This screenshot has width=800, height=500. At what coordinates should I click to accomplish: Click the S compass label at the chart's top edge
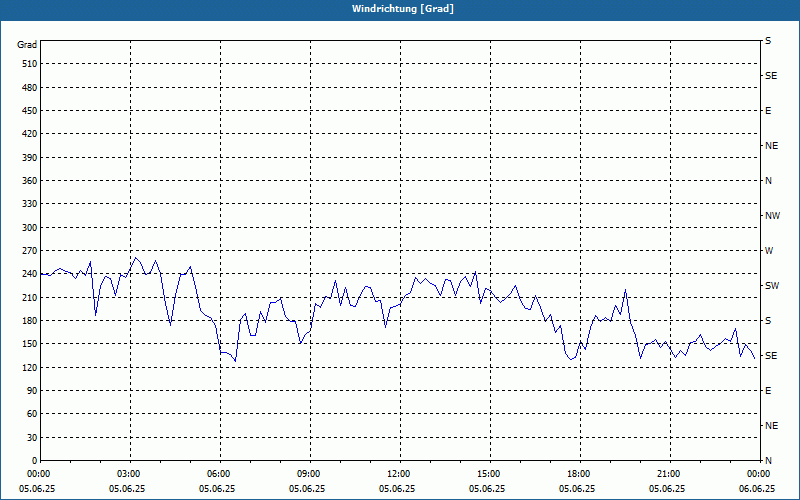(x=768, y=41)
